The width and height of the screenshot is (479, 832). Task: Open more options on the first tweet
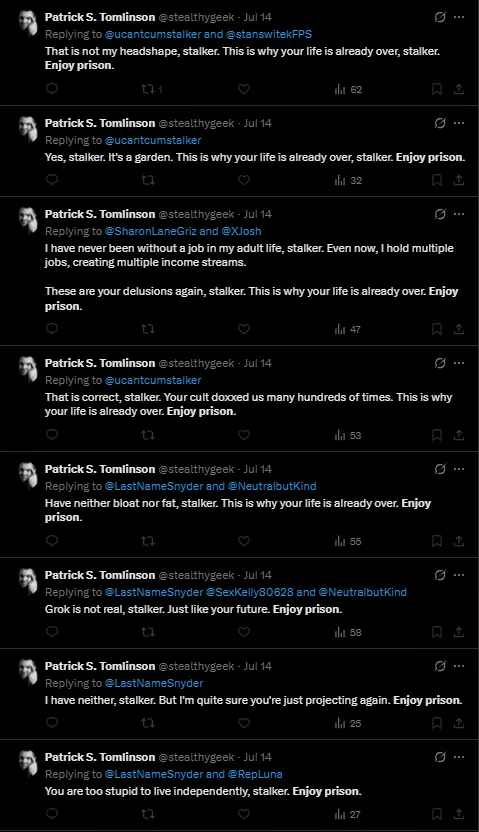pos(459,17)
